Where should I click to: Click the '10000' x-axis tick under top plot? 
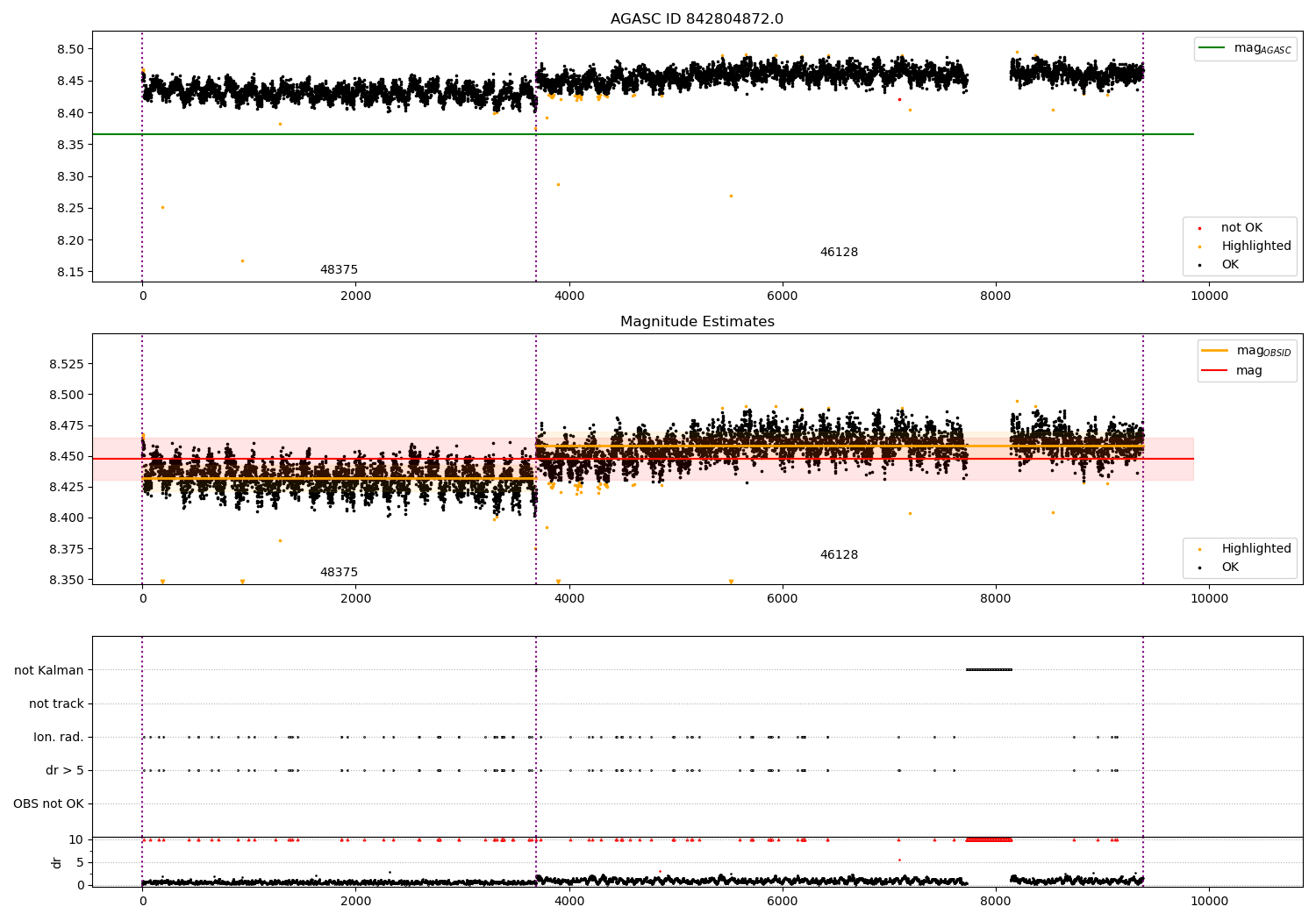click(x=1209, y=296)
